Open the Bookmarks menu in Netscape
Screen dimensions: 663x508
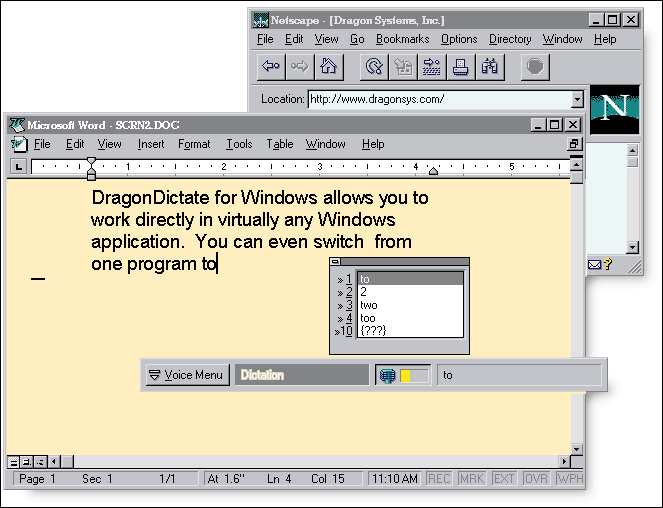click(403, 39)
